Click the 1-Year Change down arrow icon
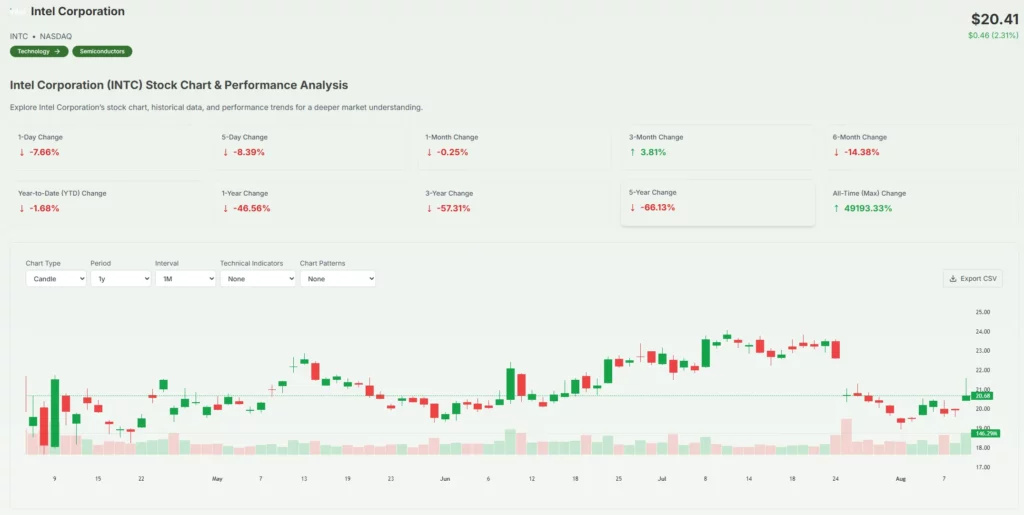1024x515 pixels. pyautogui.click(x=226, y=209)
